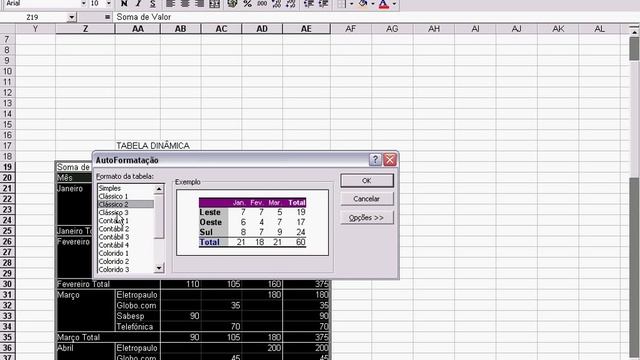Select the Contábil 4 table format
The width and height of the screenshot is (640, 360).
[125, 245]
